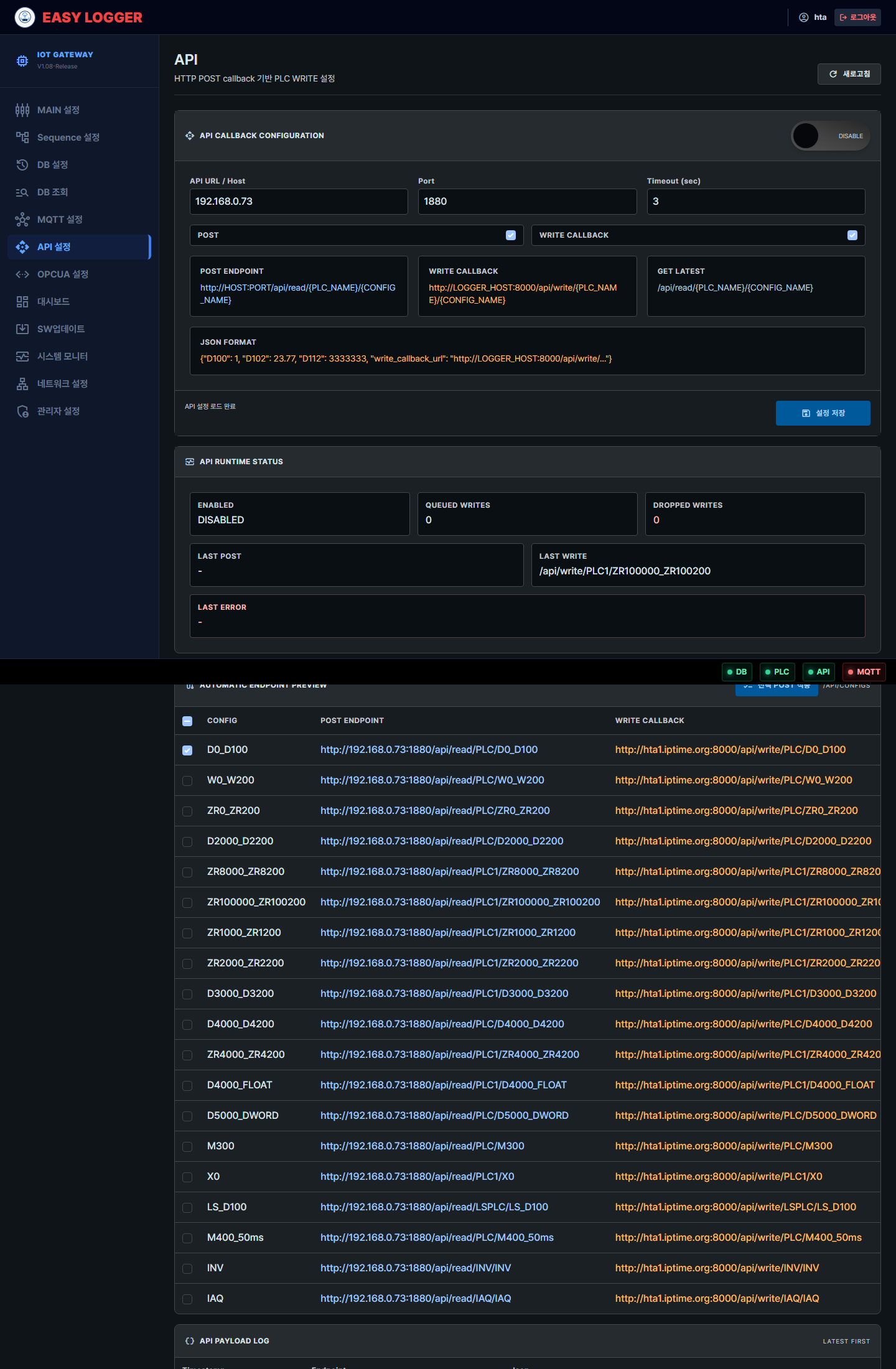
Task: Open OPCUA 설정 via its code-arrows icon
Action: (x=22, y=274)
